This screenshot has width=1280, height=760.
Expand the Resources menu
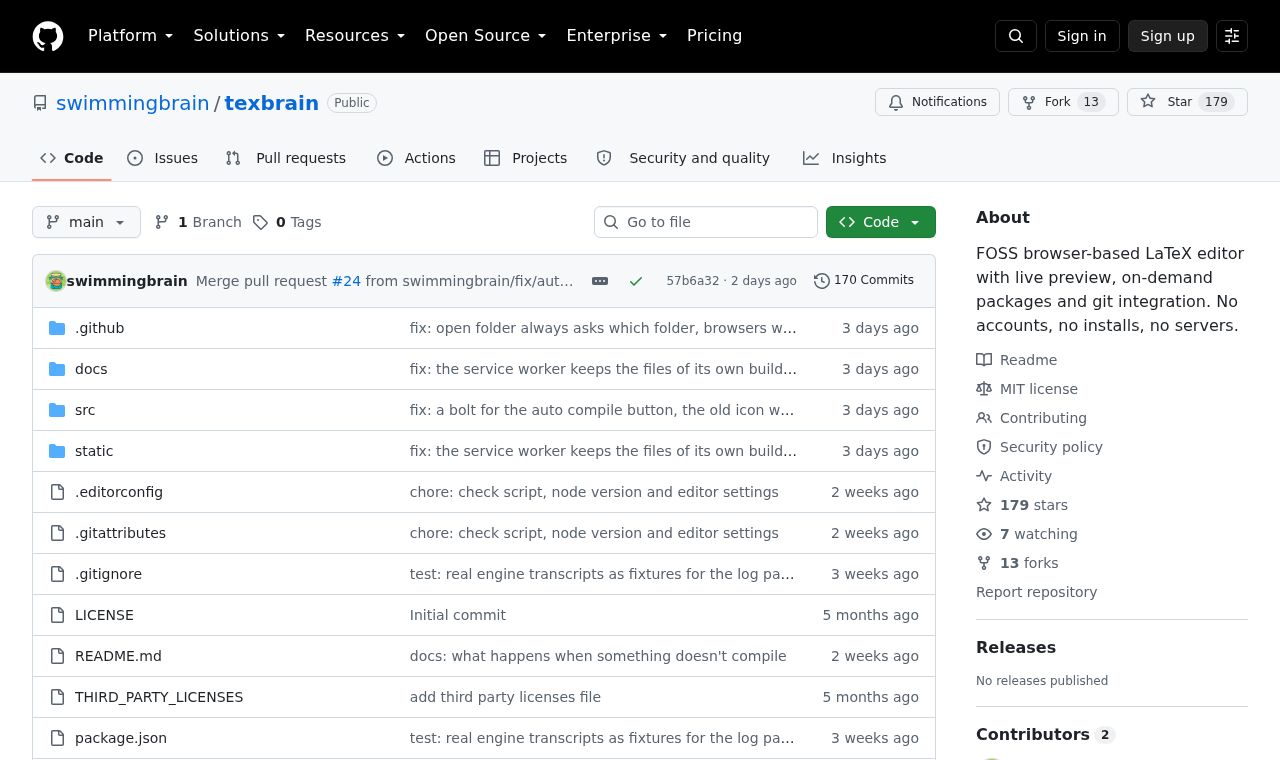tap(355, 36)
